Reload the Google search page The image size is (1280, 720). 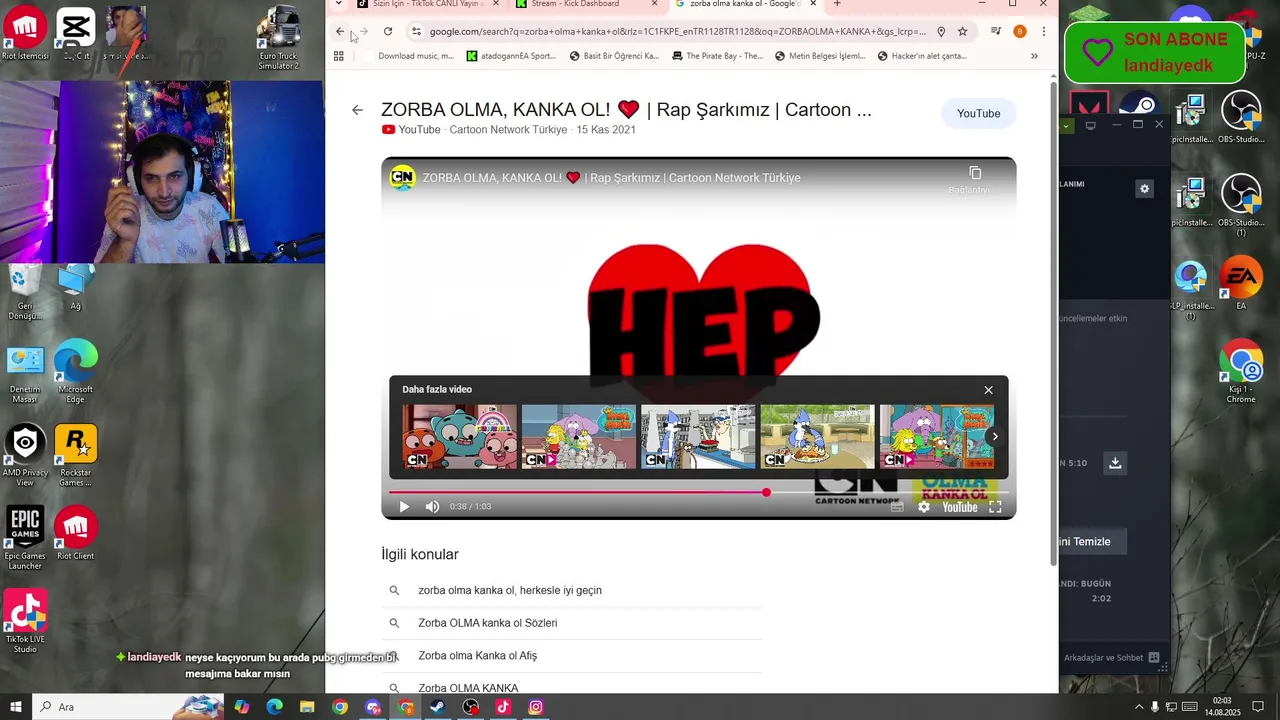click(x=388, y=31)
